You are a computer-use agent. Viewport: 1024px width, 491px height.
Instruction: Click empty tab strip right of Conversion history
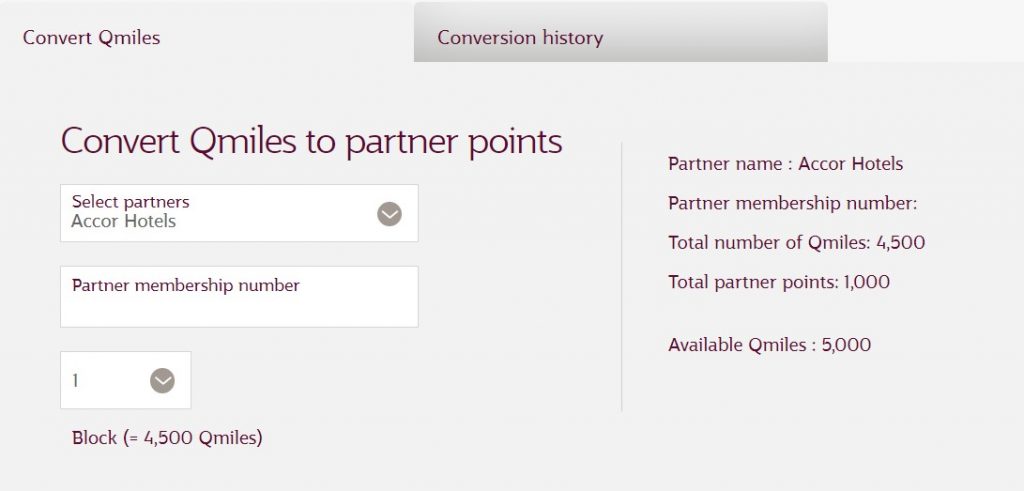[x=925, y=33]
